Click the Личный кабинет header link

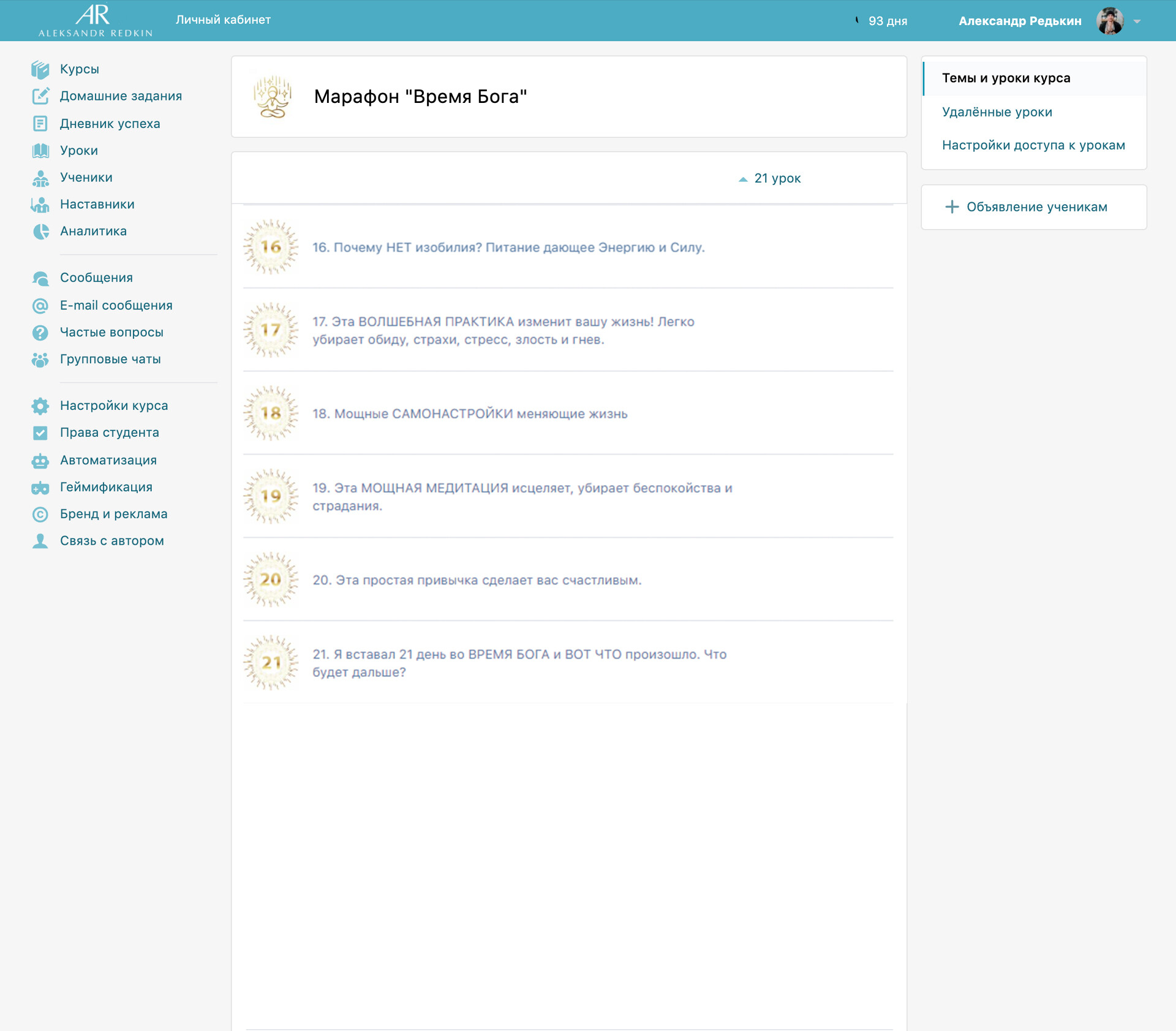tap(223, 20)
